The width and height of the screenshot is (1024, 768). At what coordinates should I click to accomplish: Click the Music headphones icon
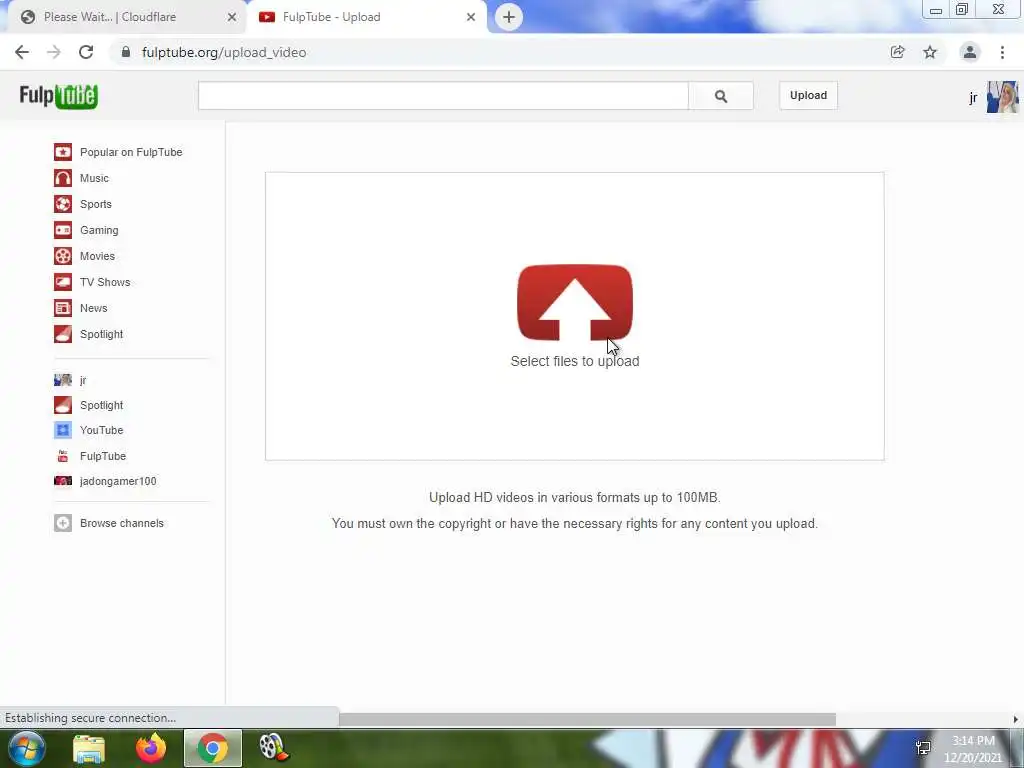(x=63, y=178)
